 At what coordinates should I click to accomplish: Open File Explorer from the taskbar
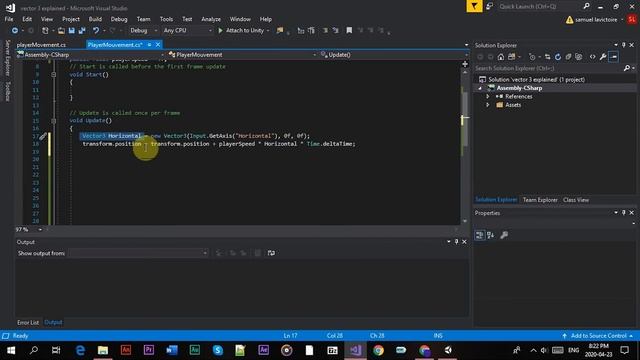pos(103,350)
